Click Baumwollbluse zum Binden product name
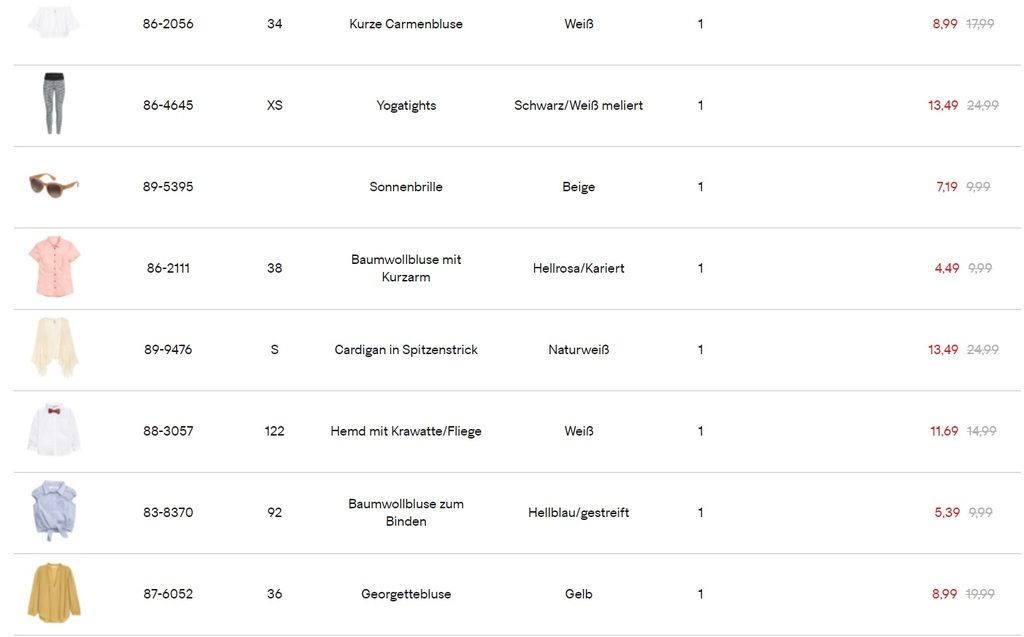Image resolution: width=1024 pixels, height=637 pixels. [406, 512]
